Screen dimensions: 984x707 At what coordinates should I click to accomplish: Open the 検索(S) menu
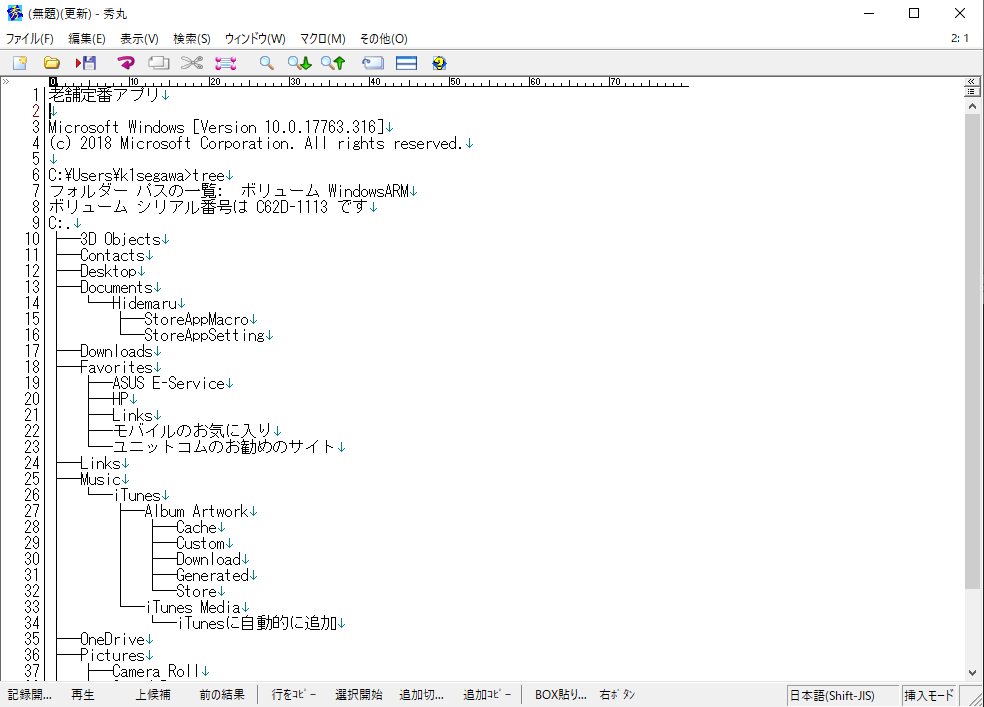(x=192, y=39)
